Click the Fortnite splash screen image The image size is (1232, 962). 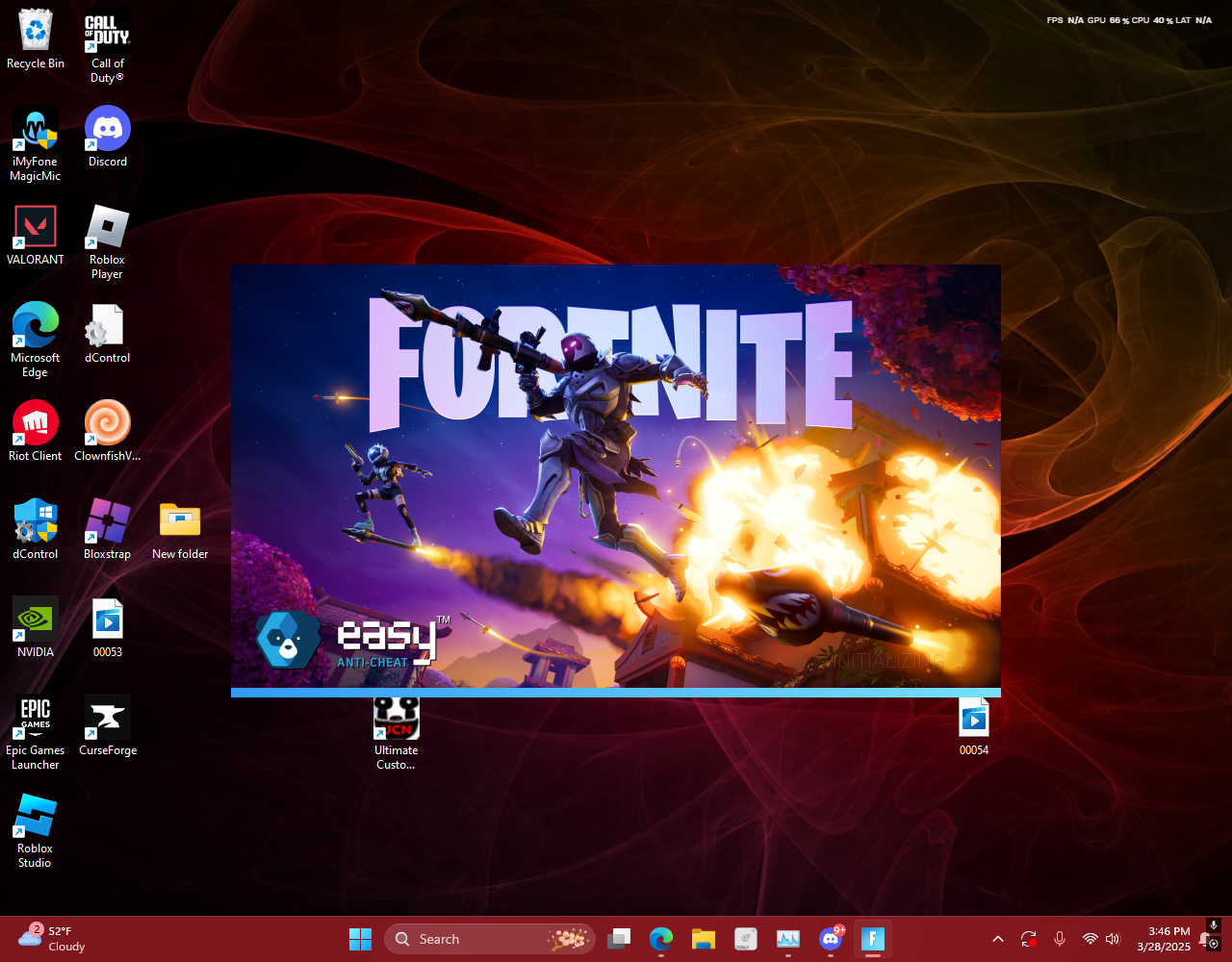coord(616,476)
